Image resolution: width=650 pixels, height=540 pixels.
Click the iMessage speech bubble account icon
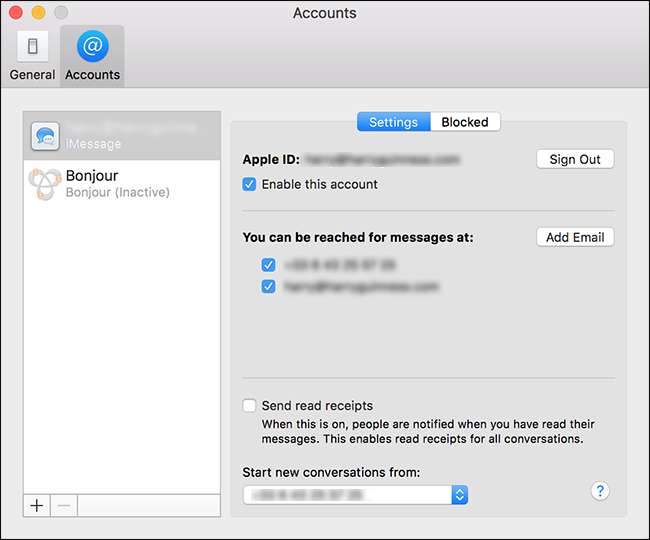(45, 136)
